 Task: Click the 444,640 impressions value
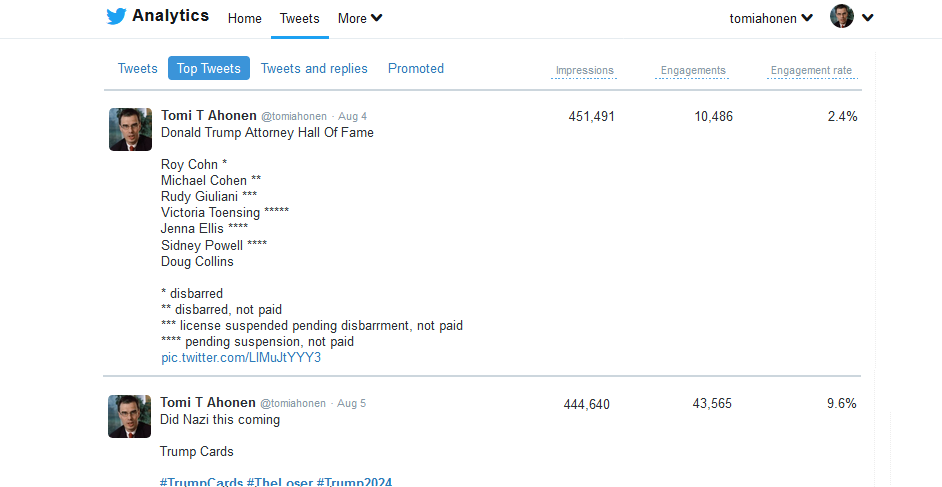587,404
